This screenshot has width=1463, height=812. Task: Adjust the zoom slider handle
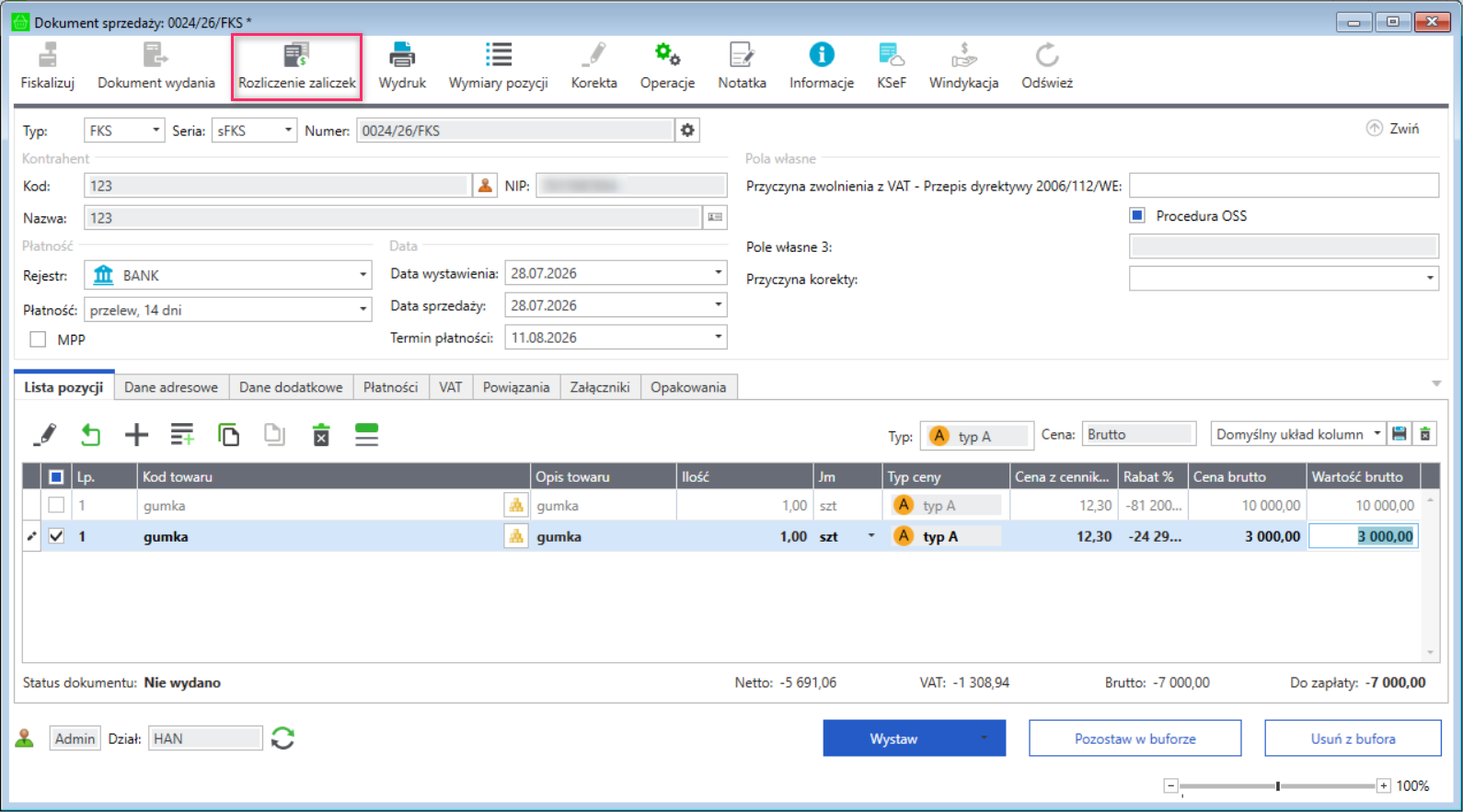coord(1277,785)
